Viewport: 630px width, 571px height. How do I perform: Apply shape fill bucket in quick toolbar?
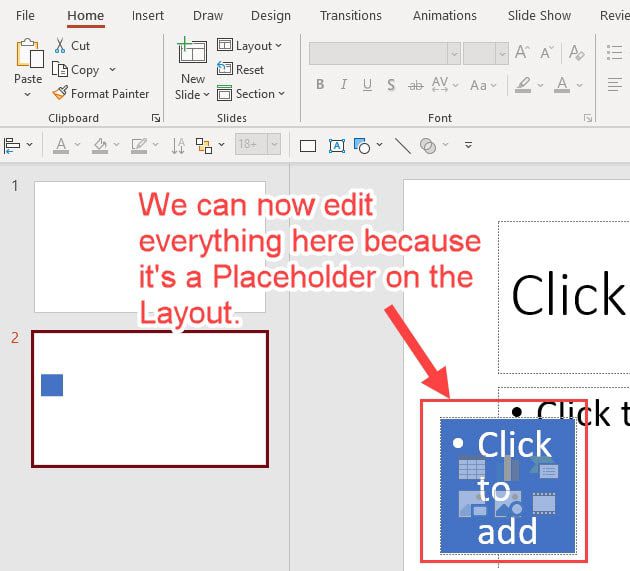100,145
